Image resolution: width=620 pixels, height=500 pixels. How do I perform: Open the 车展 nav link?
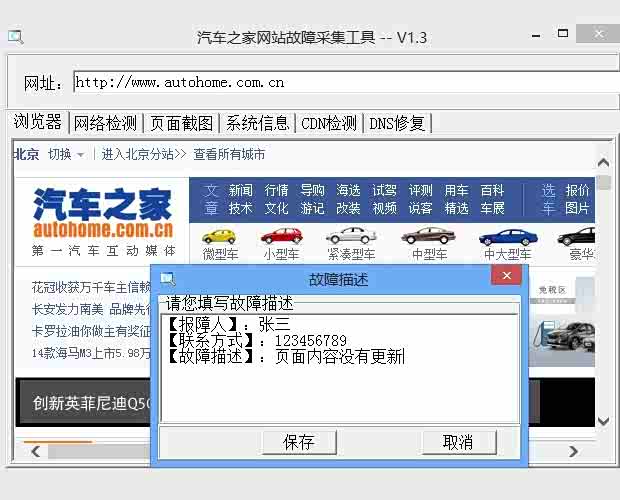coord(492,208)
